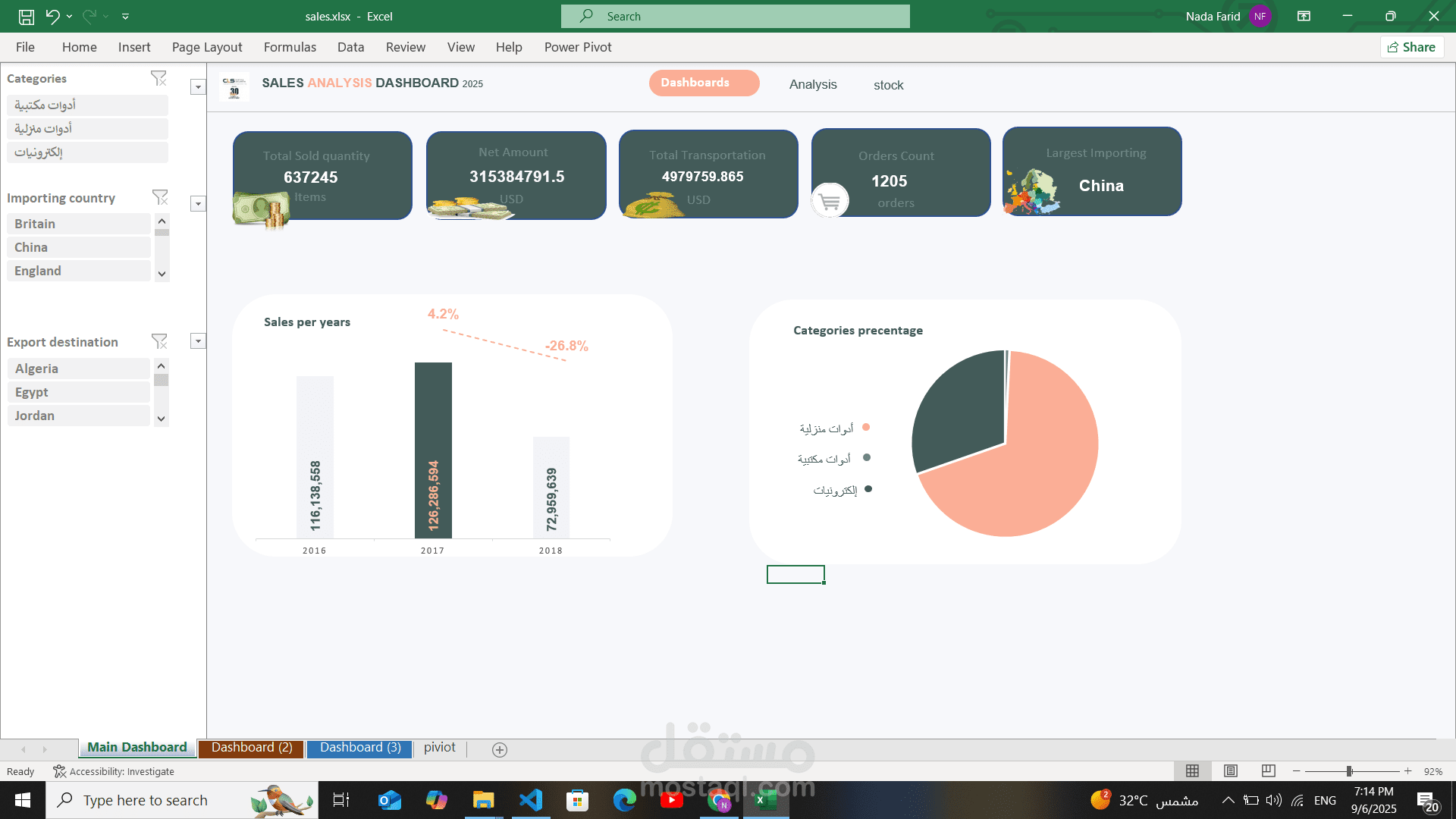The height and width of the screenshot is (819, 1456).
Task: Switch to Dashboard (2) sheet tab
Action: point(251,748)
